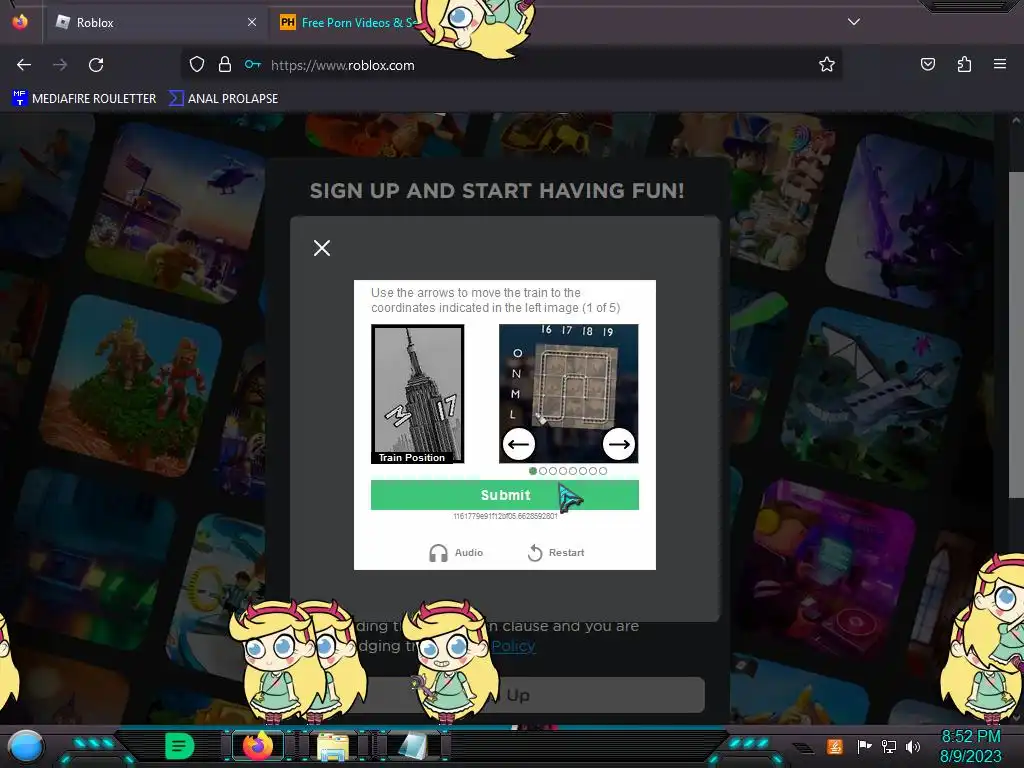Bookmark this page with the star
This screenshot has height=768, width=1024.
point(827,64)
